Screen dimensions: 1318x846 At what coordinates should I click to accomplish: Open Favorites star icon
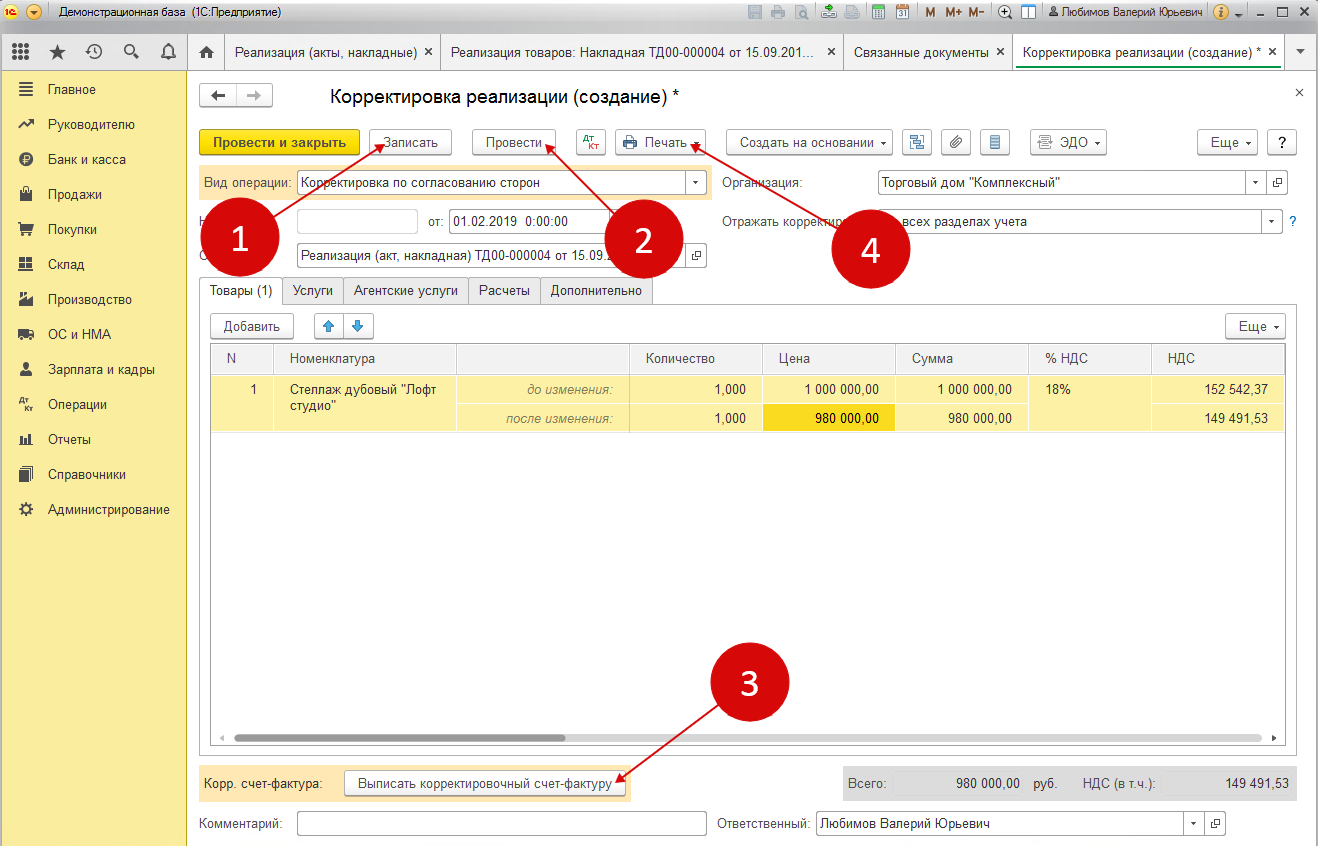(x=57, y=52)
